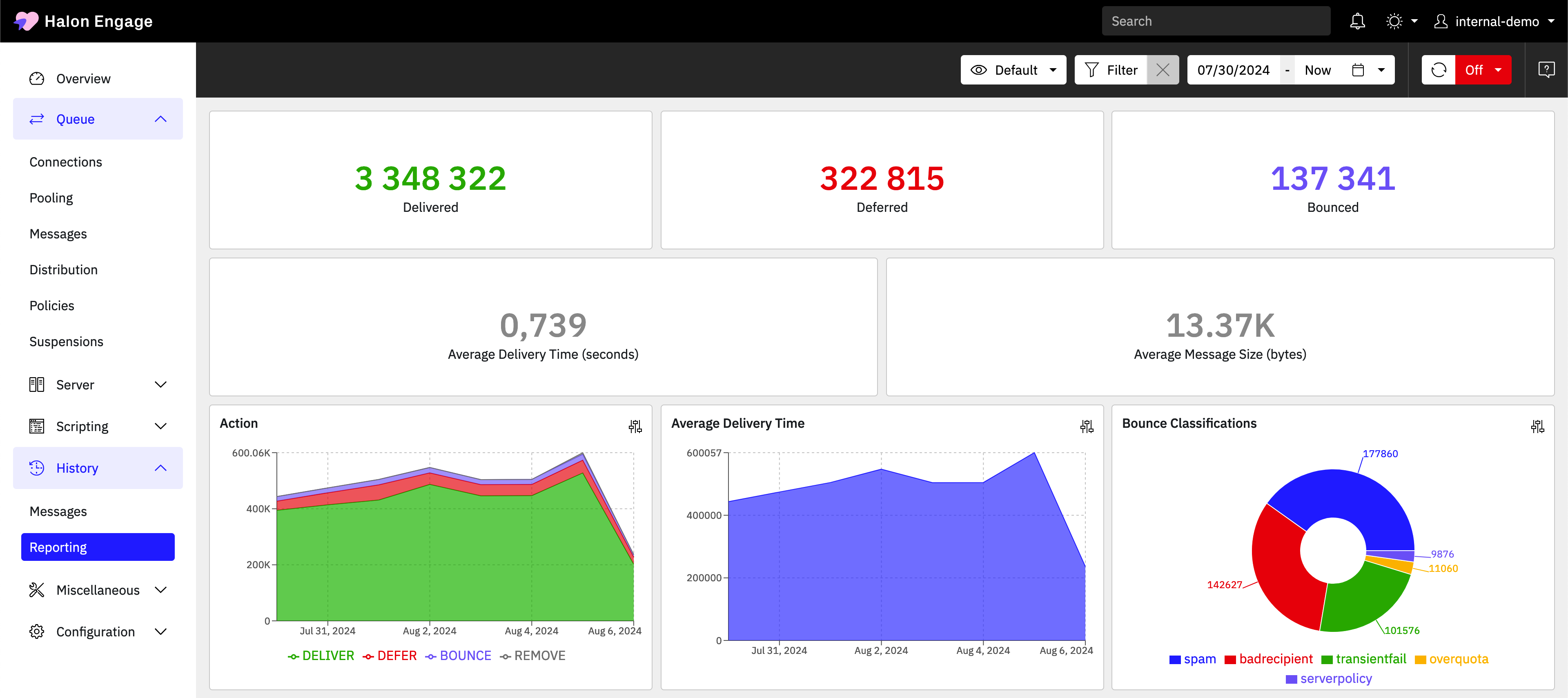Open Messages under History

click(58, 511)
